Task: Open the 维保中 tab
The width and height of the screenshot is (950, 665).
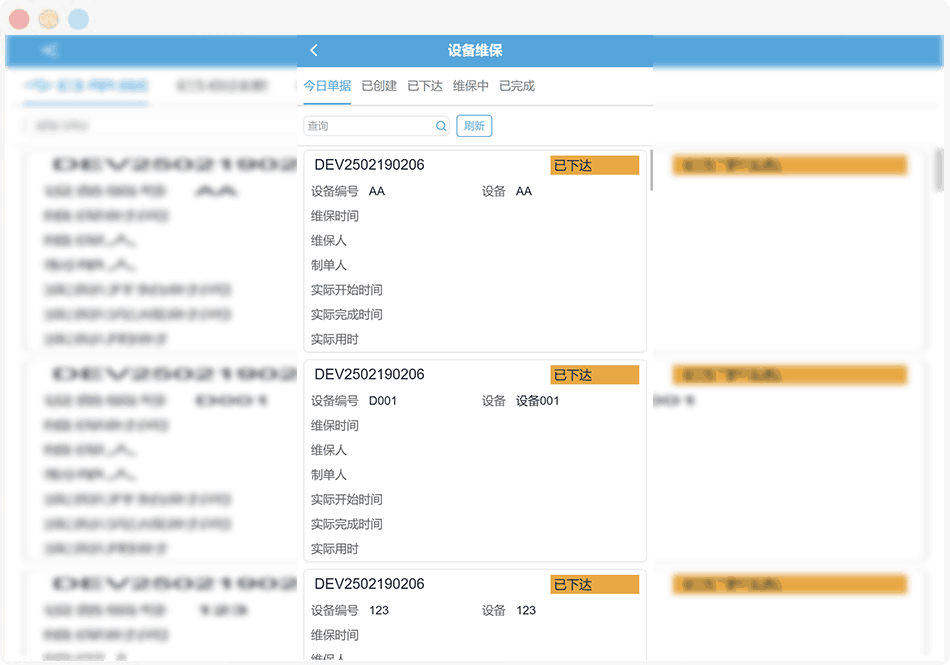Action: coord(471,86)
